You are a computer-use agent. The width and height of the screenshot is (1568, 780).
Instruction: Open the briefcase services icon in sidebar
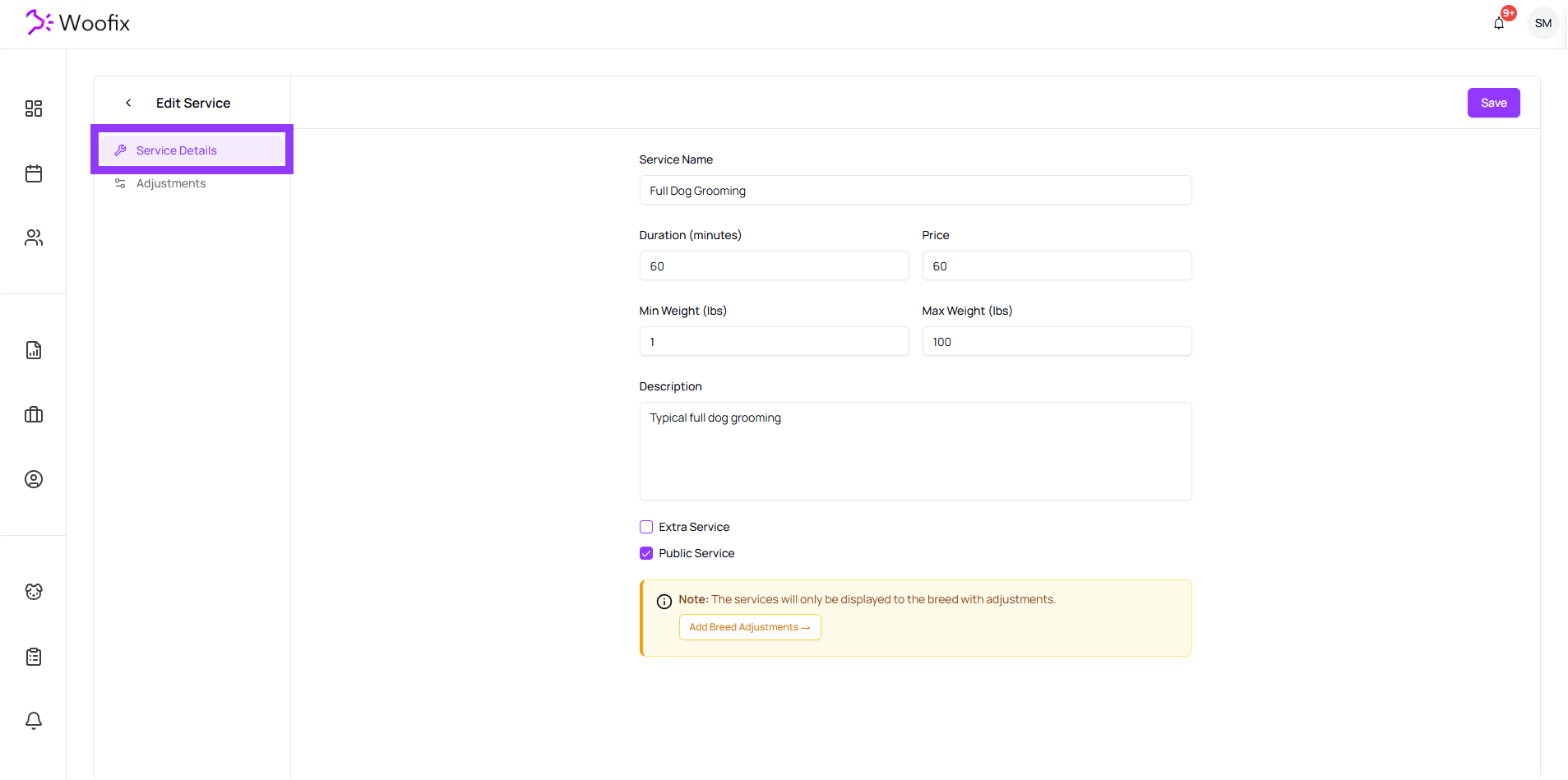(34, 414)
